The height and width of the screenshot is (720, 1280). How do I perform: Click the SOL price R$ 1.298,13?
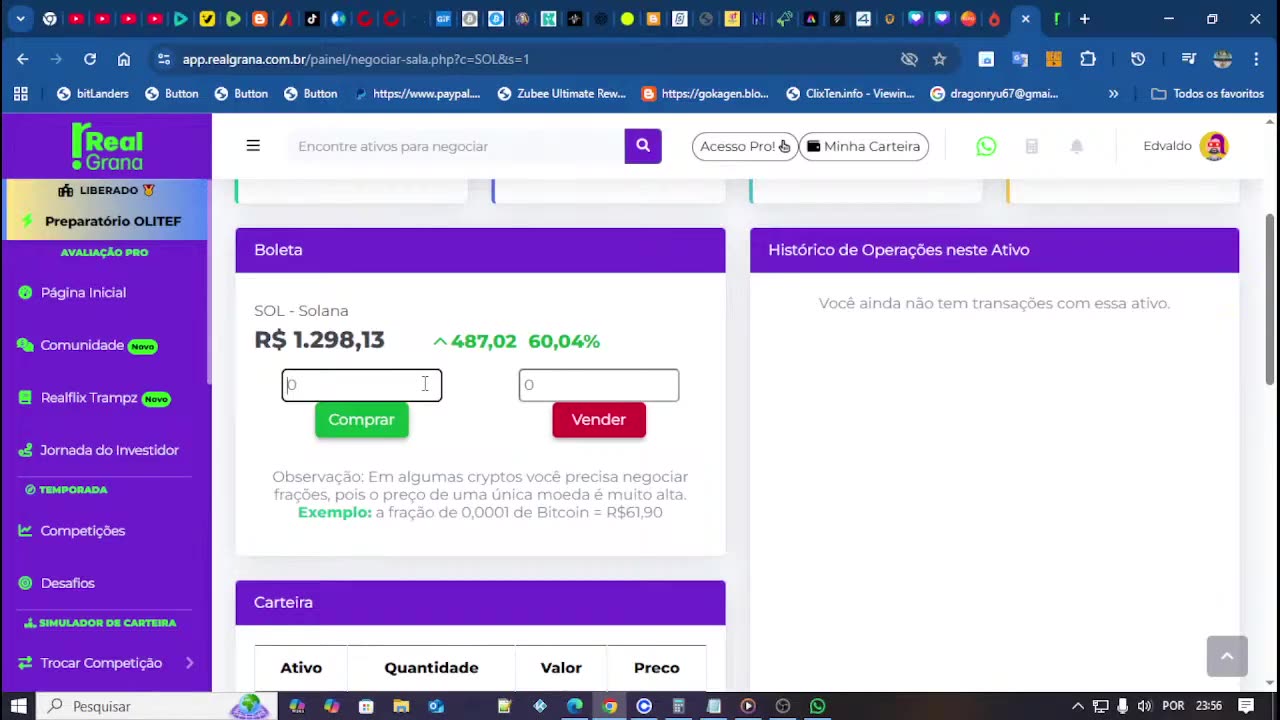319,340
